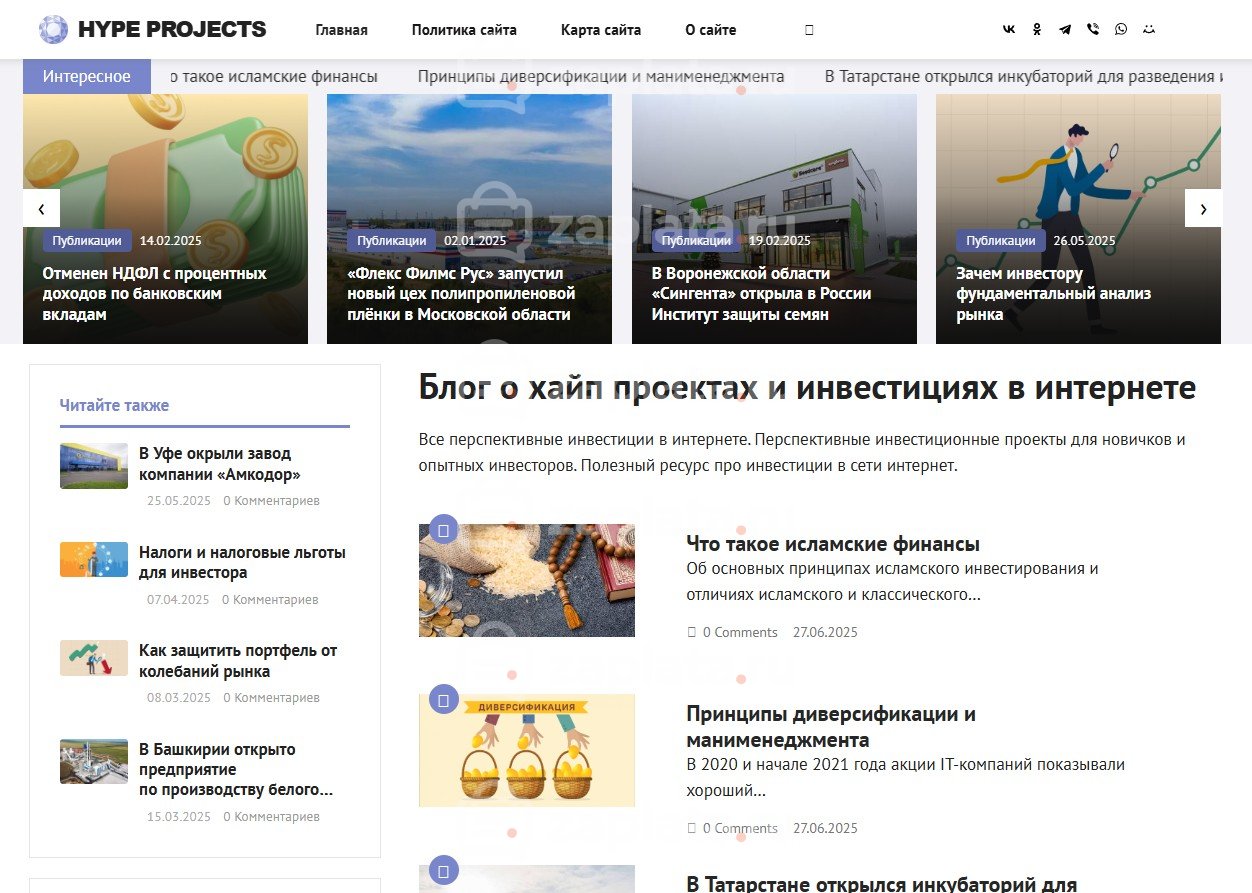Click «0 Комментариев» dated 15.03.2025

coord(271,817)
